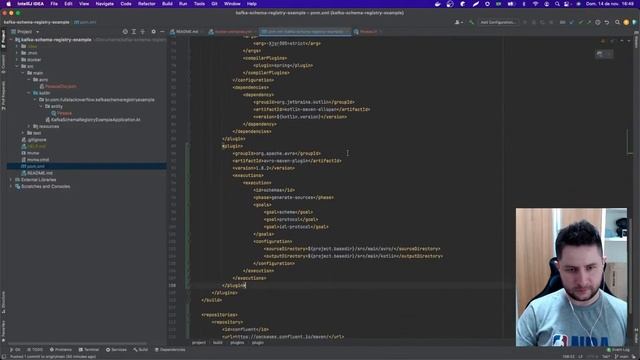Screen dimensions: 640x360
Task: Open the Apple menu
Action: (8, 4)
